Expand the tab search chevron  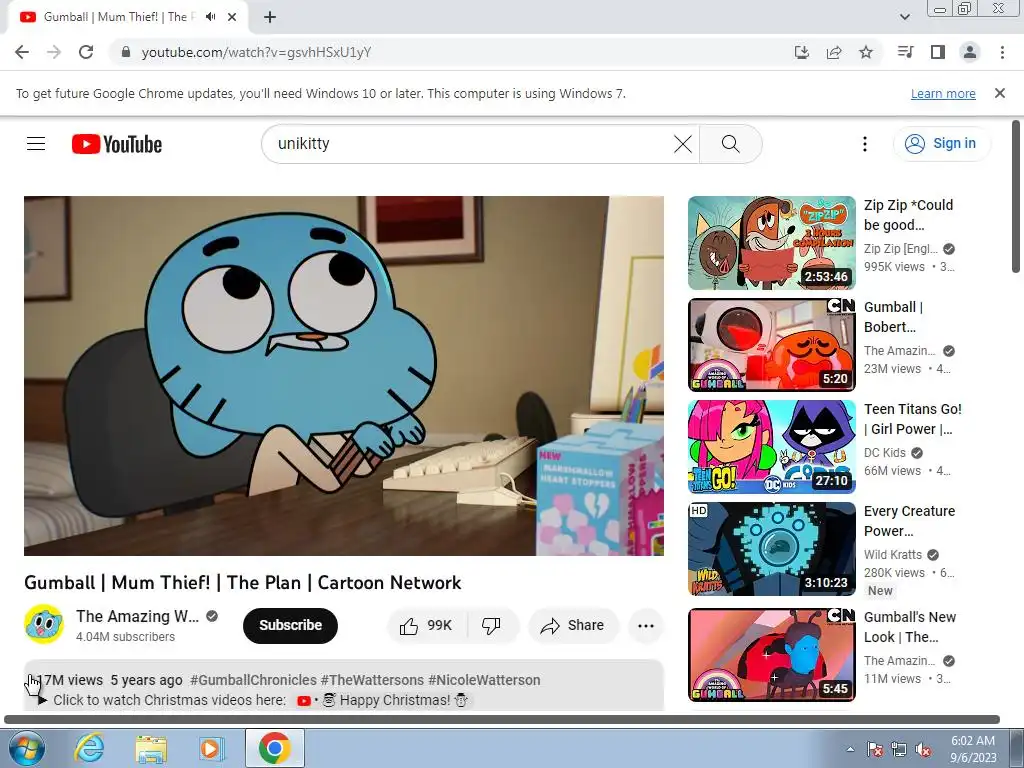tap(904, 17)
